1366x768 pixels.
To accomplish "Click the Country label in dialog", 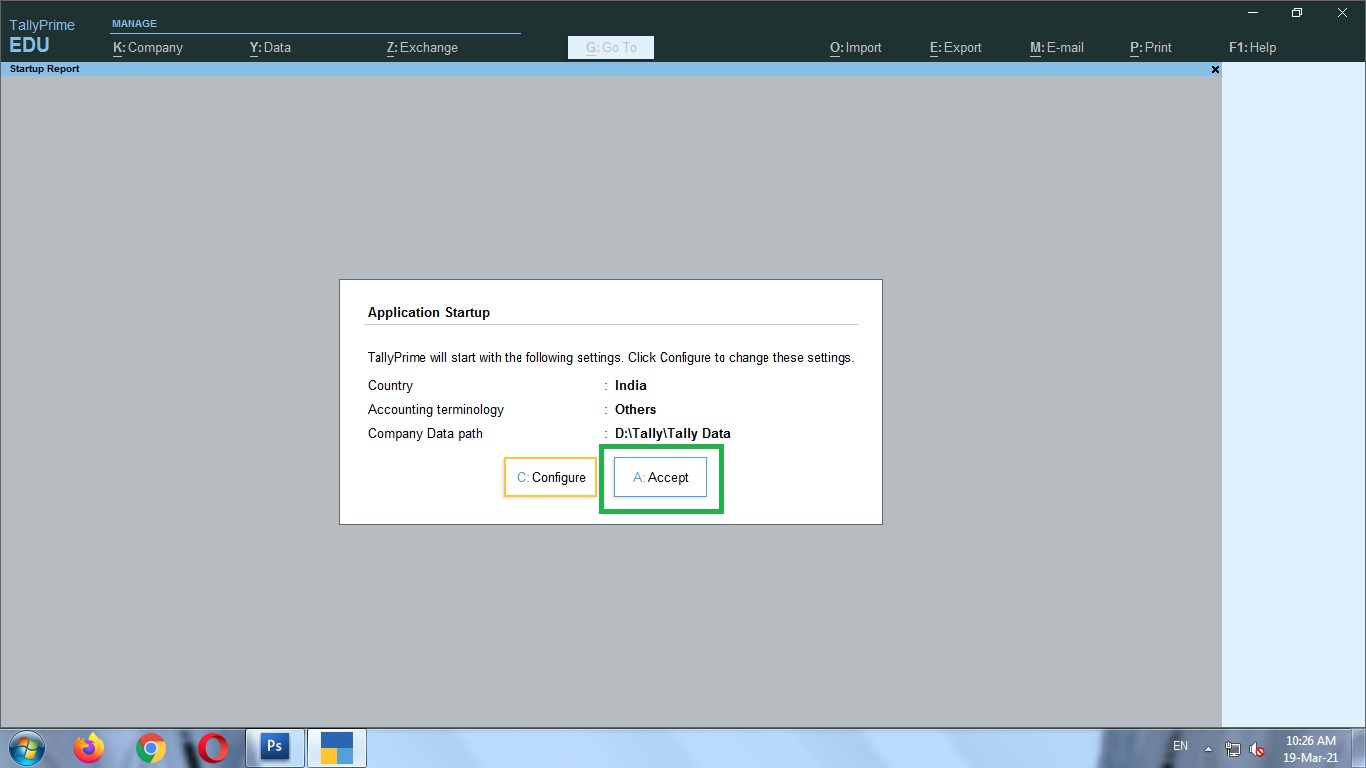I will [390, 385].
